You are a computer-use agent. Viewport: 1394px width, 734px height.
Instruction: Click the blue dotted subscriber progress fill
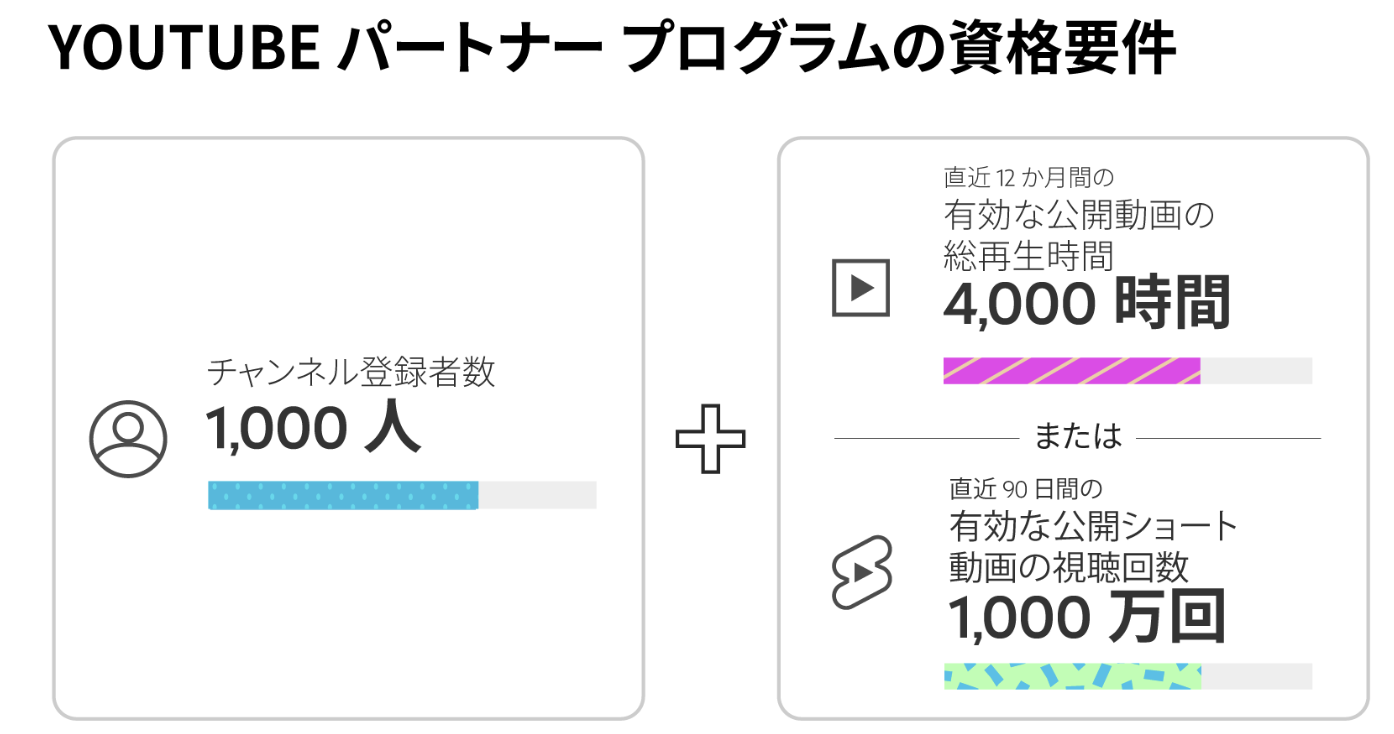[343, 495]
